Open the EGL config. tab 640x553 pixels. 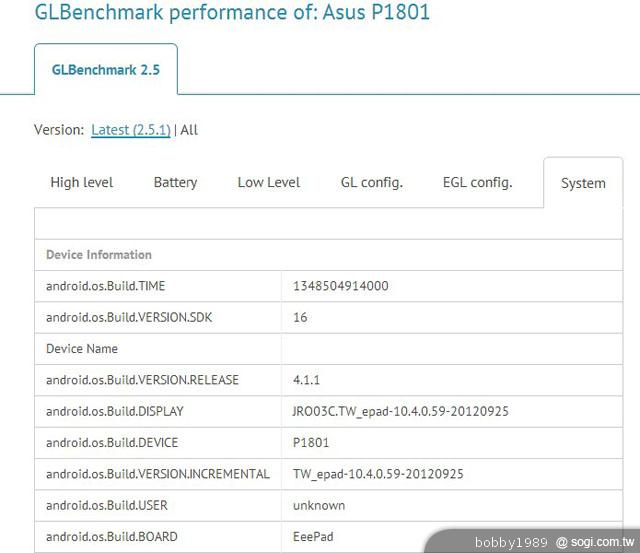tap(478, 182)
